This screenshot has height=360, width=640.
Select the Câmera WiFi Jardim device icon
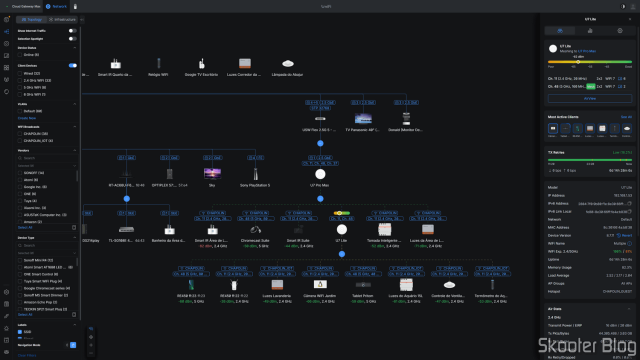pos(320,284)
